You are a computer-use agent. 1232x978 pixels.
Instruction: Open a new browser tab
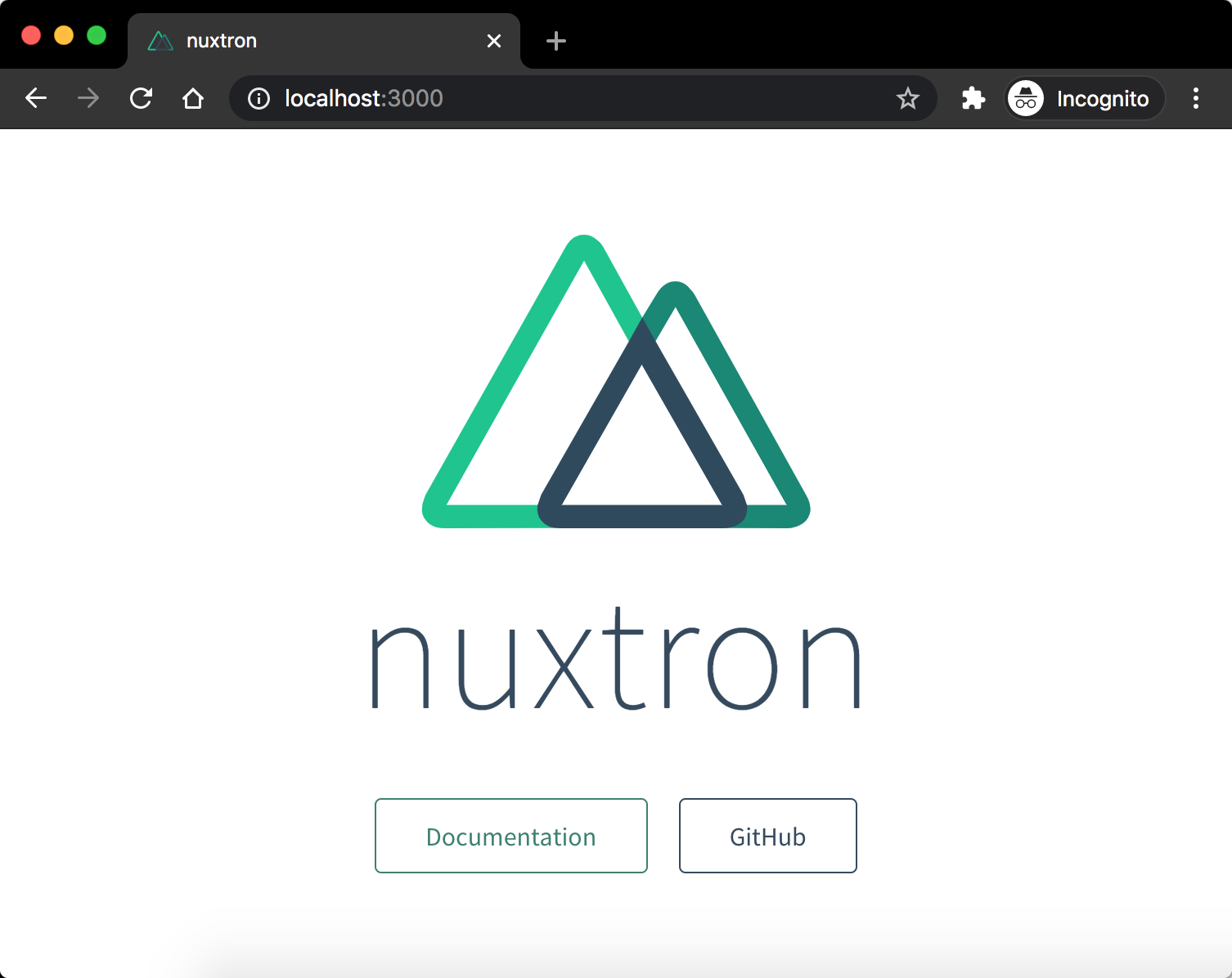556,41
